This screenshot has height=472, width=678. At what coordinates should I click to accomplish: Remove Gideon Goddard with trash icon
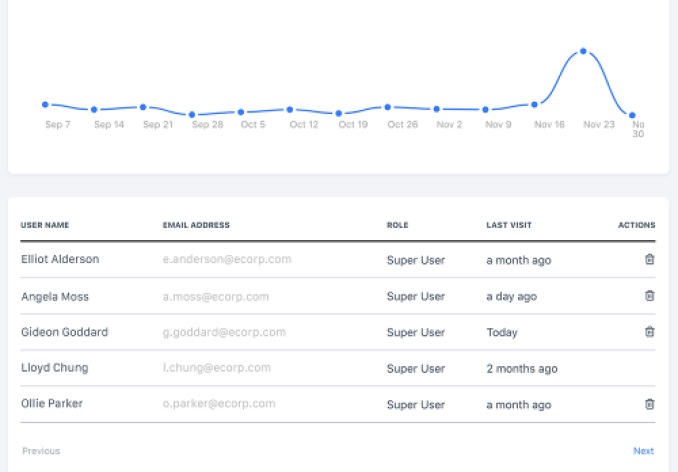pyautogui.click(x=649, y=332)
